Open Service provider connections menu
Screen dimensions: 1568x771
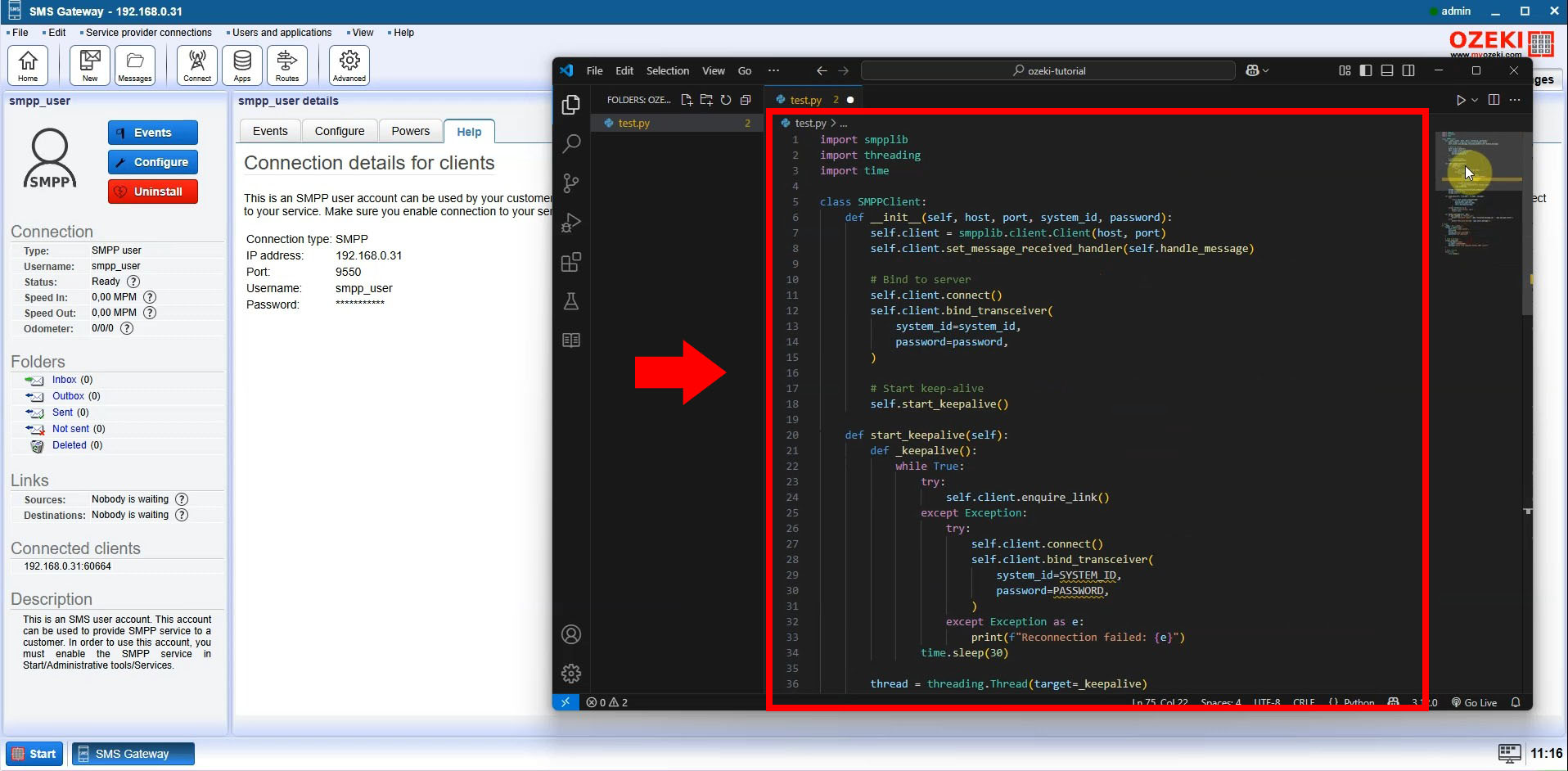point(148,33)
